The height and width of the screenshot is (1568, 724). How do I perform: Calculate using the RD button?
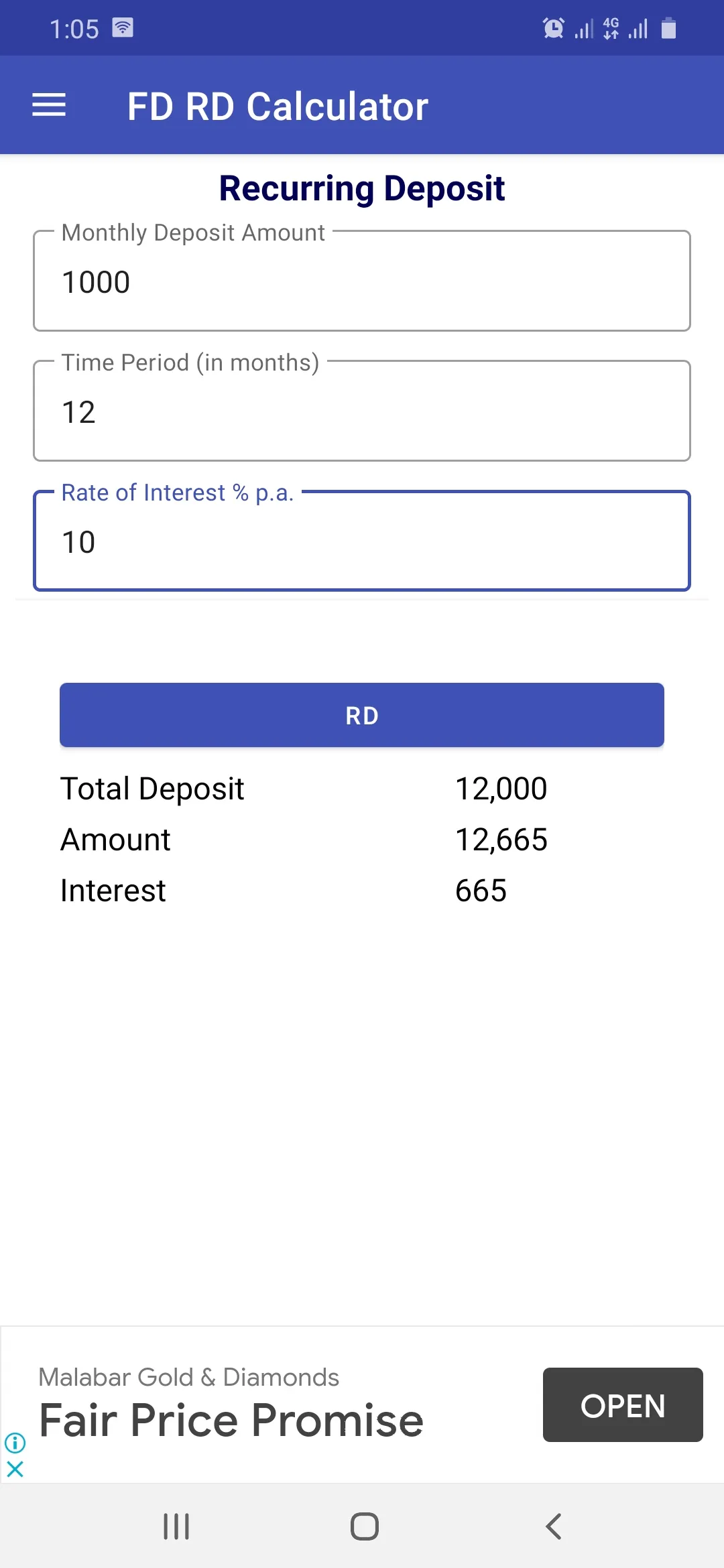tap(362, 715)
